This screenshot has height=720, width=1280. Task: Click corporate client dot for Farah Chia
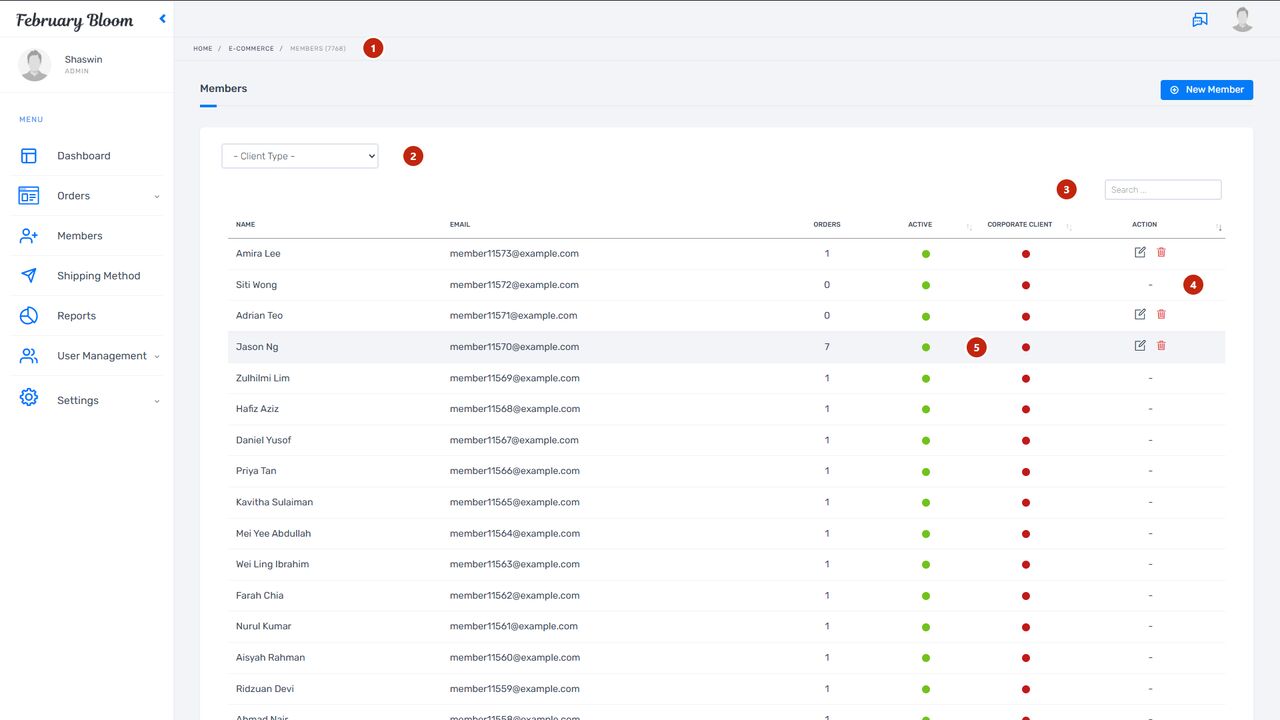(x=1026, y=595)
